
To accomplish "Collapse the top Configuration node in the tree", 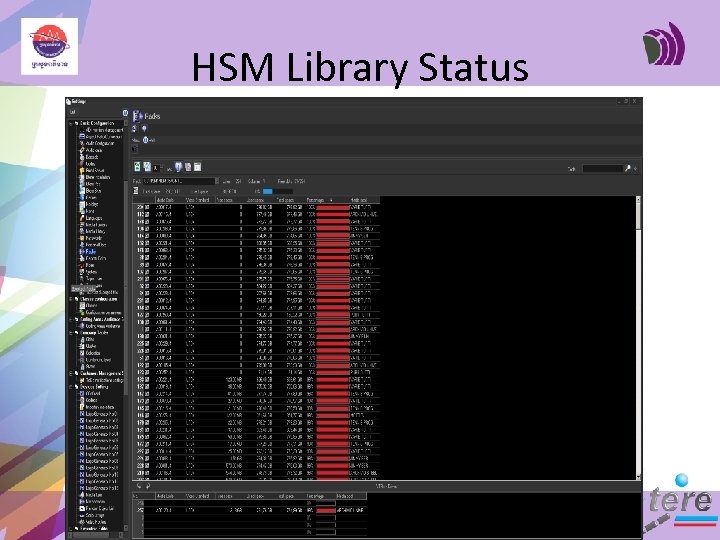I will tap(71, 123).
